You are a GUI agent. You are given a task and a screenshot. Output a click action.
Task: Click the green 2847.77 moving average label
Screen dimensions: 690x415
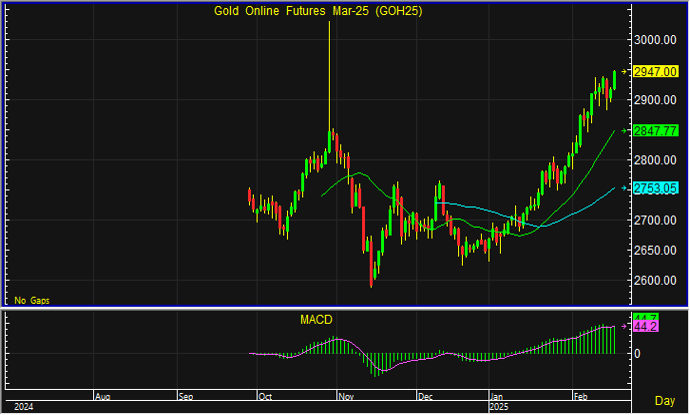point(655,131)
